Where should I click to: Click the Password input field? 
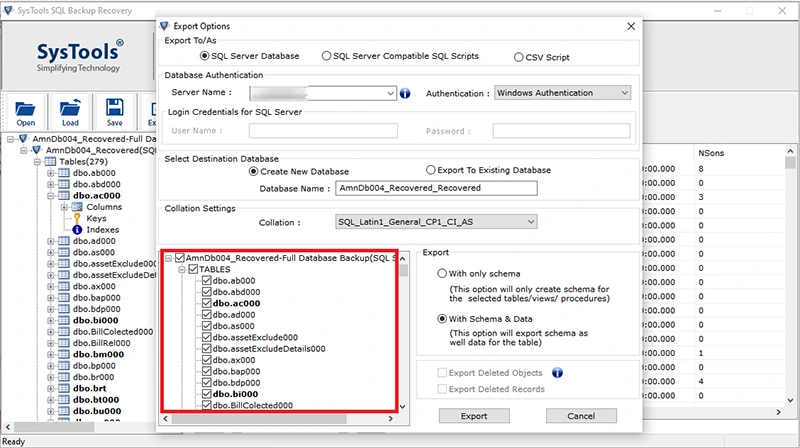tap(561, 131)
